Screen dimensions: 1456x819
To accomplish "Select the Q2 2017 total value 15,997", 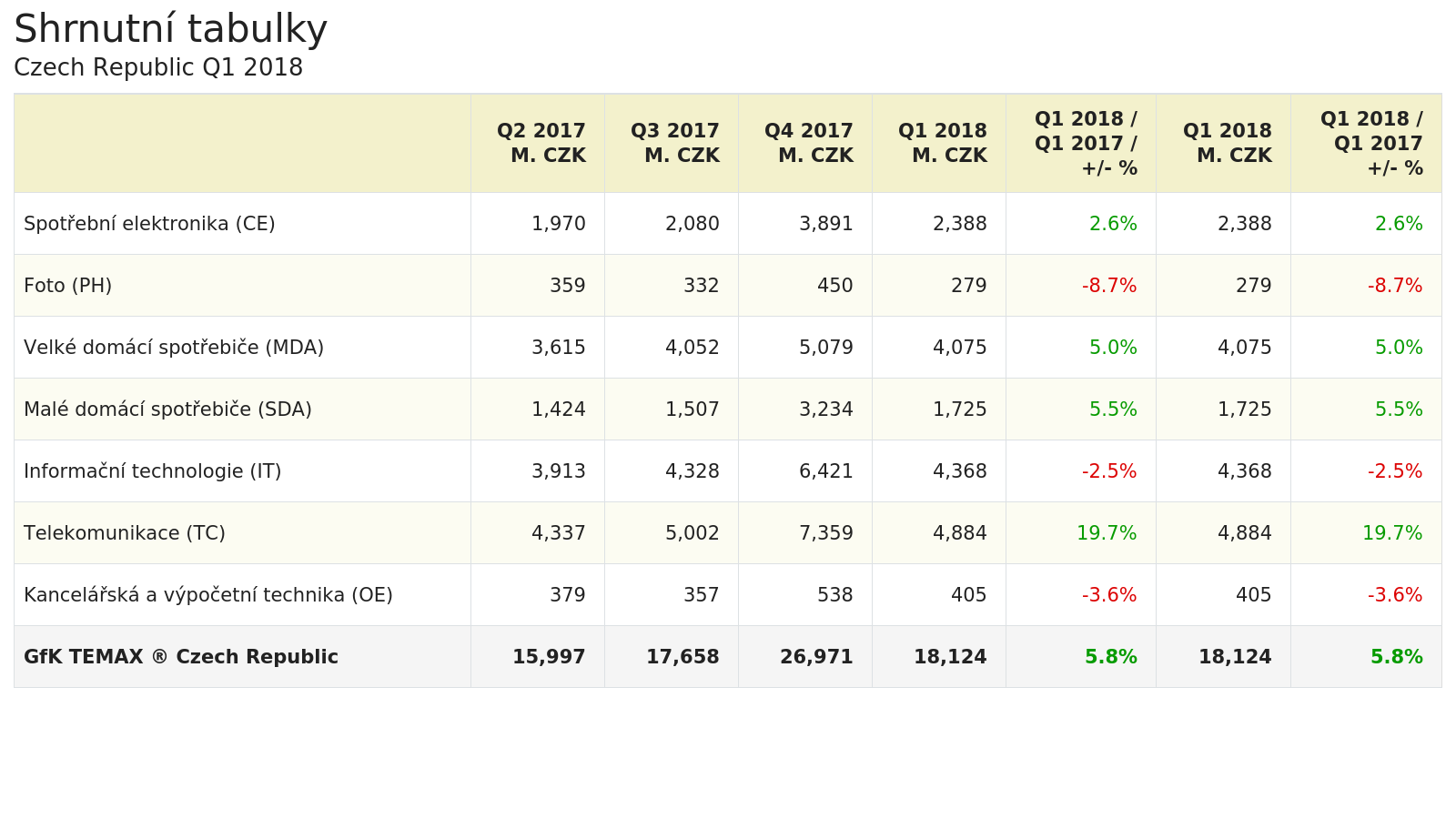I will tap(549, 657).
